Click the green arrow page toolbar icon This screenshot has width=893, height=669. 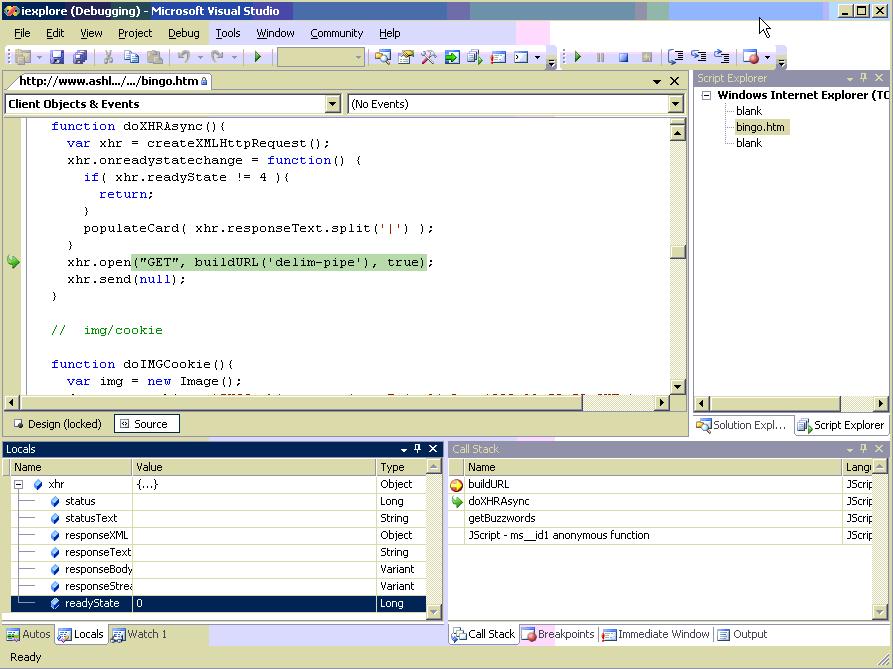pyautogui.click(x=452, y=57)
